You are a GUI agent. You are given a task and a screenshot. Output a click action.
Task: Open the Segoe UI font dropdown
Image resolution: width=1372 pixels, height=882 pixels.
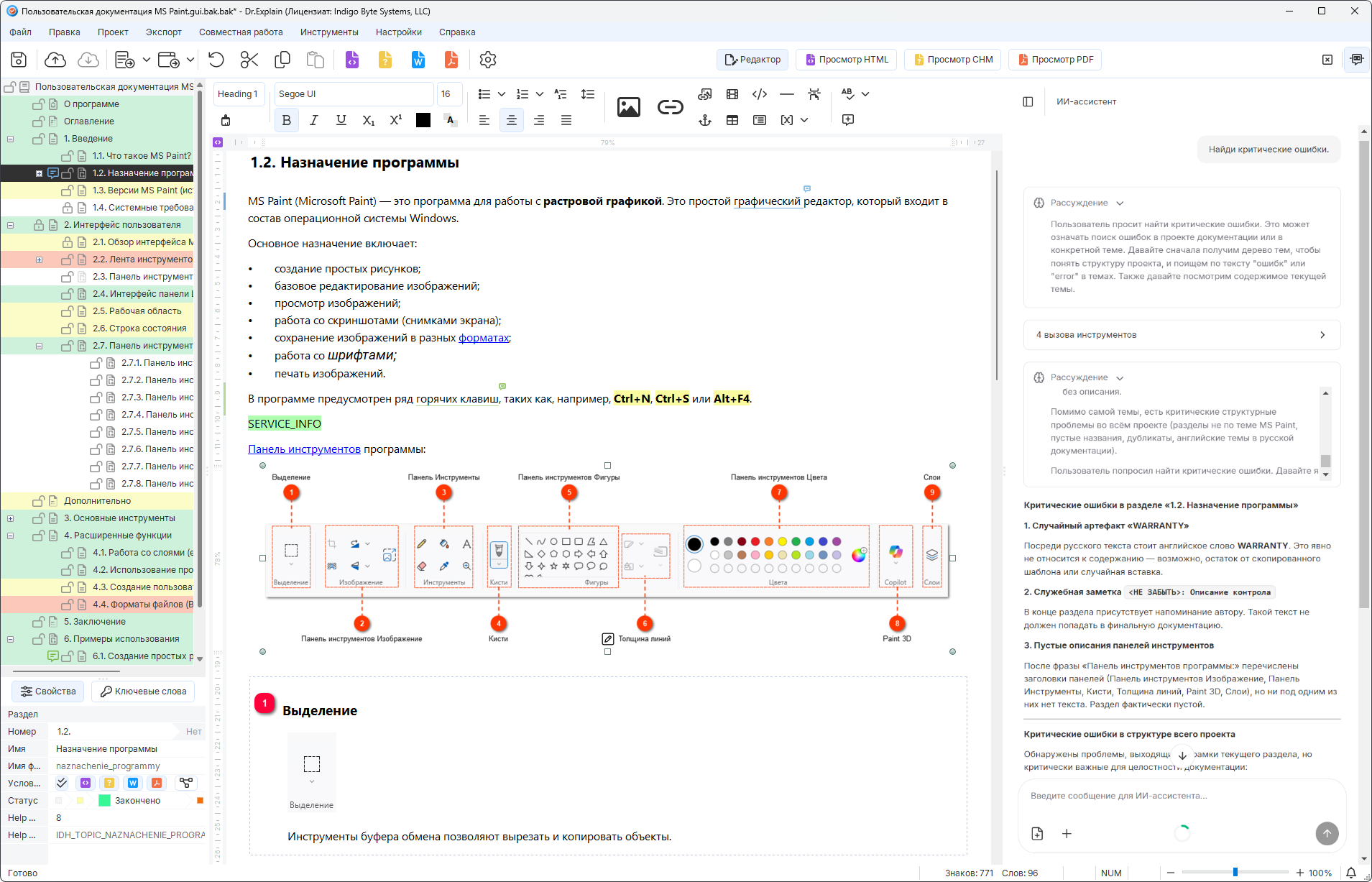point(354,94)
